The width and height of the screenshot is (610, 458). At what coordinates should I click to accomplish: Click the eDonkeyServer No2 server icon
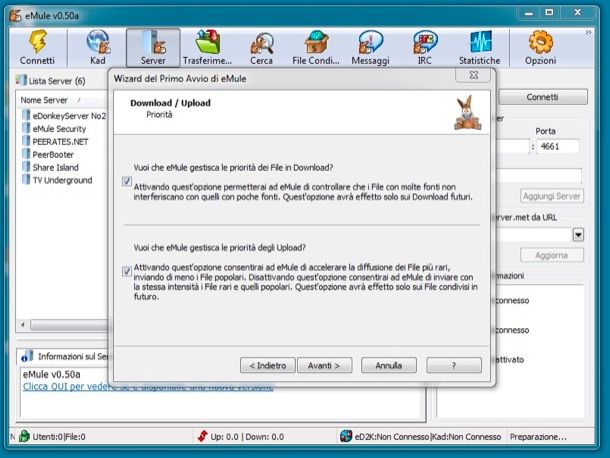coord(26,115)
